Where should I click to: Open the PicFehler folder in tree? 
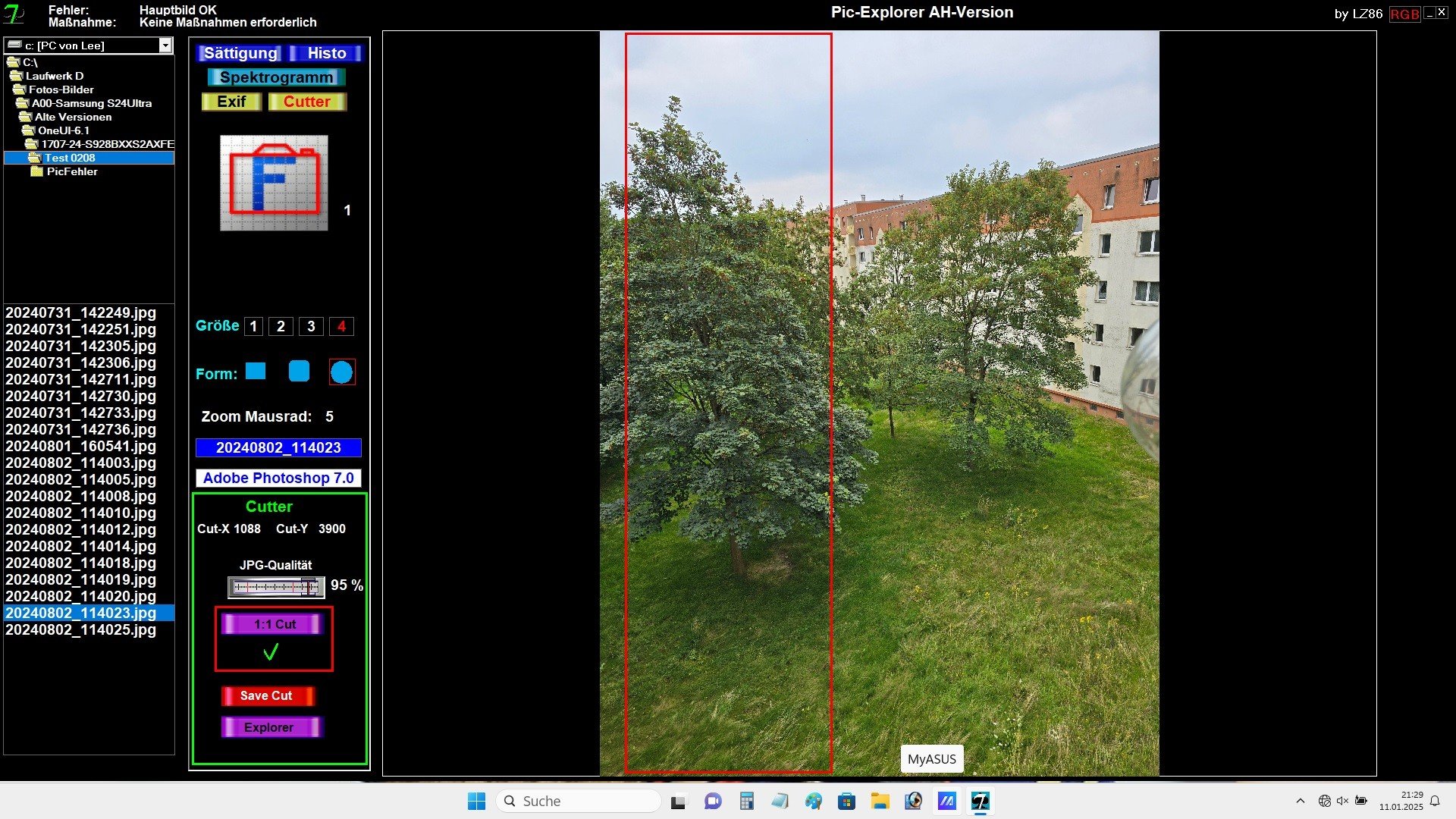(71, 171)
